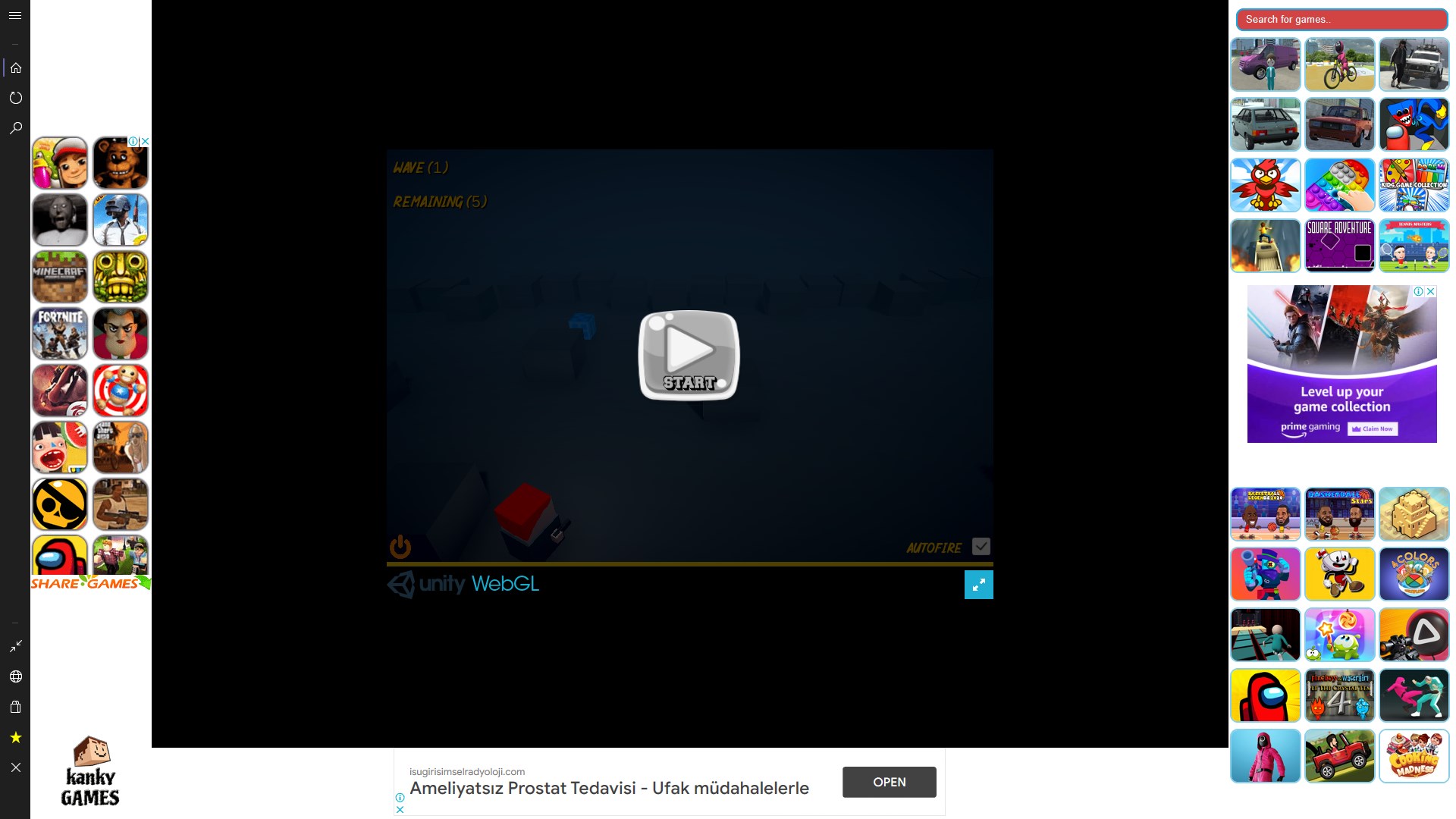The image size is (1456, 819).
Task: Open the Fortnite game icon on the left
Action: [60, 334]
